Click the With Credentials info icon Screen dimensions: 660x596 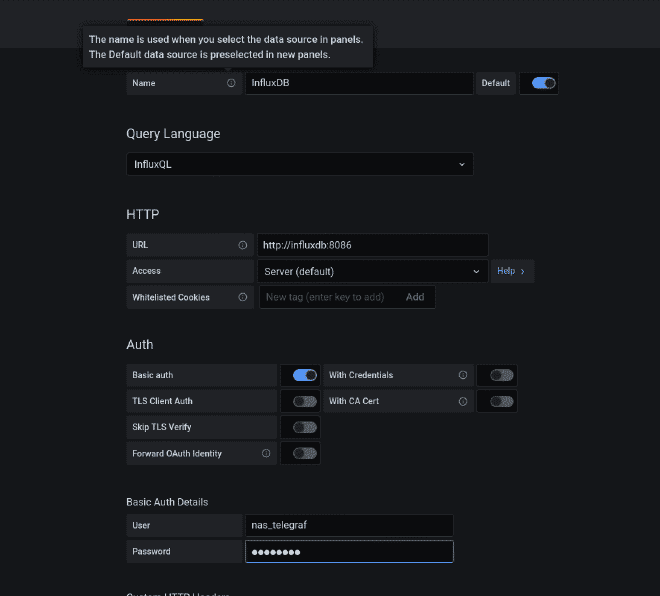pyautogui.click(x=463, y=375)
